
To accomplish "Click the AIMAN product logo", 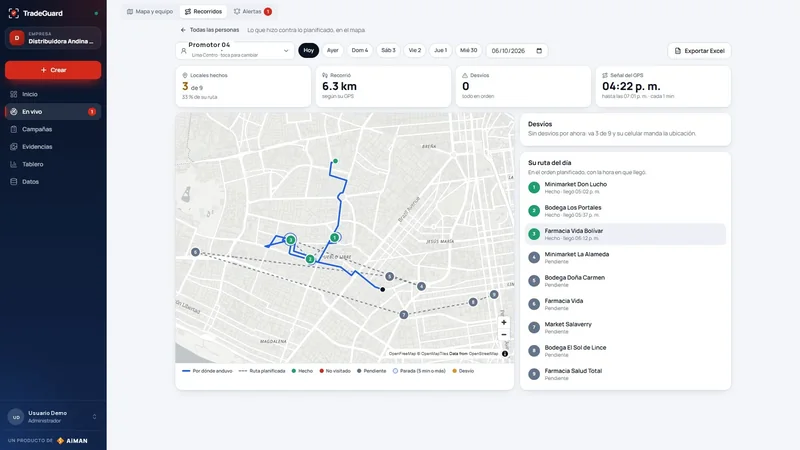I will [72, 441].
